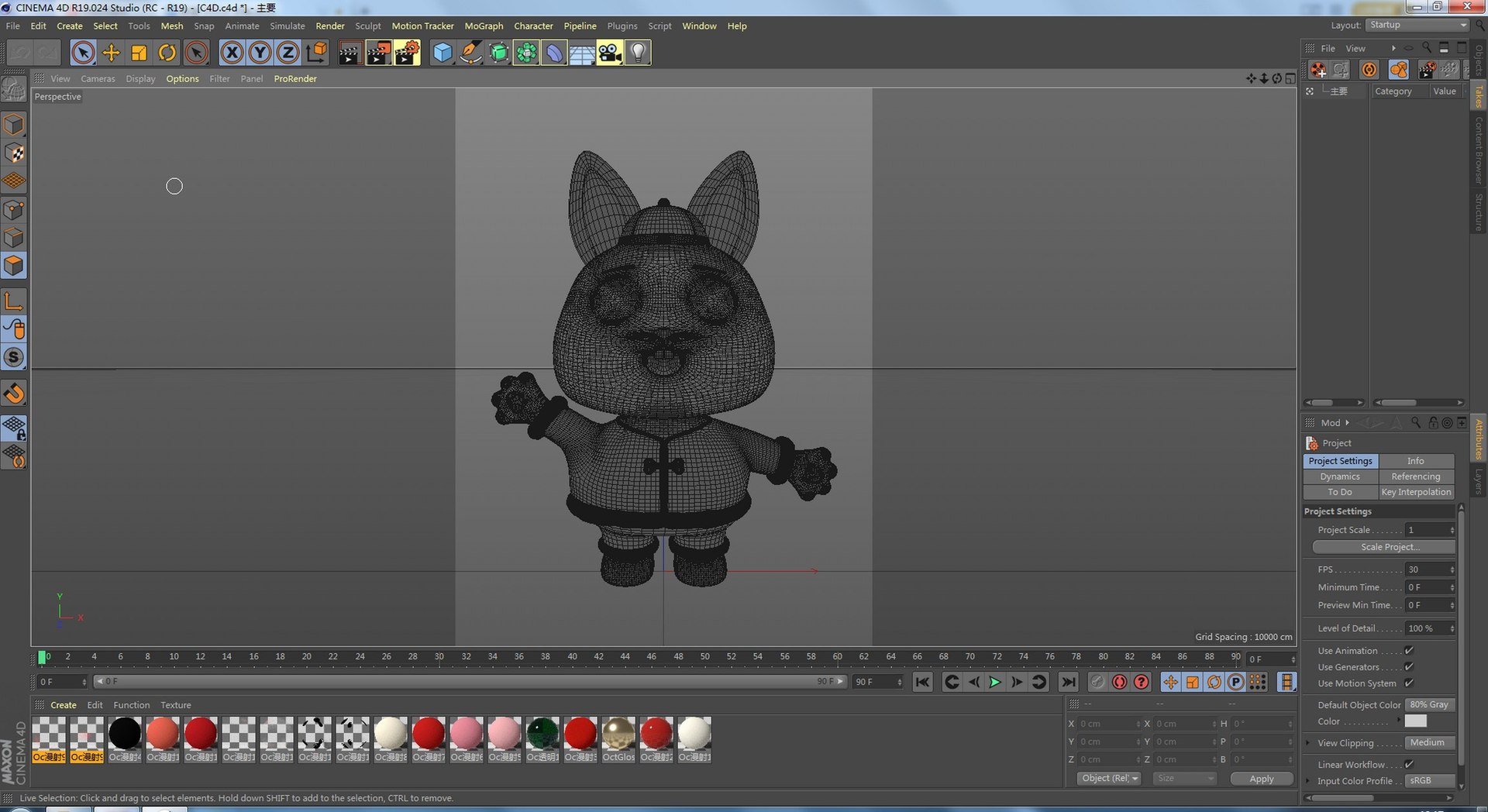Open the Layout Startup dropdown
Image resolution: width=1488 pixels, height=812 pixels.
coord(1417,25)
